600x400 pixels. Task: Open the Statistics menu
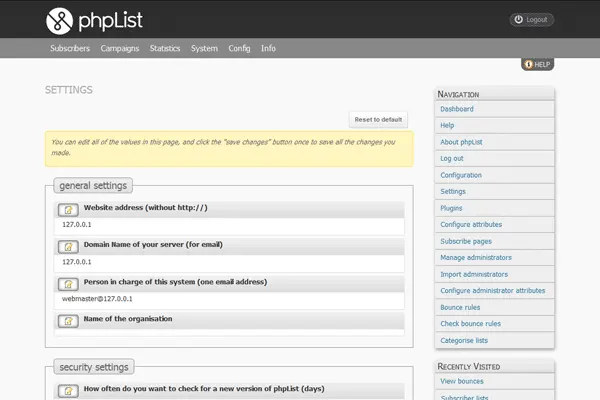(165, 48)
